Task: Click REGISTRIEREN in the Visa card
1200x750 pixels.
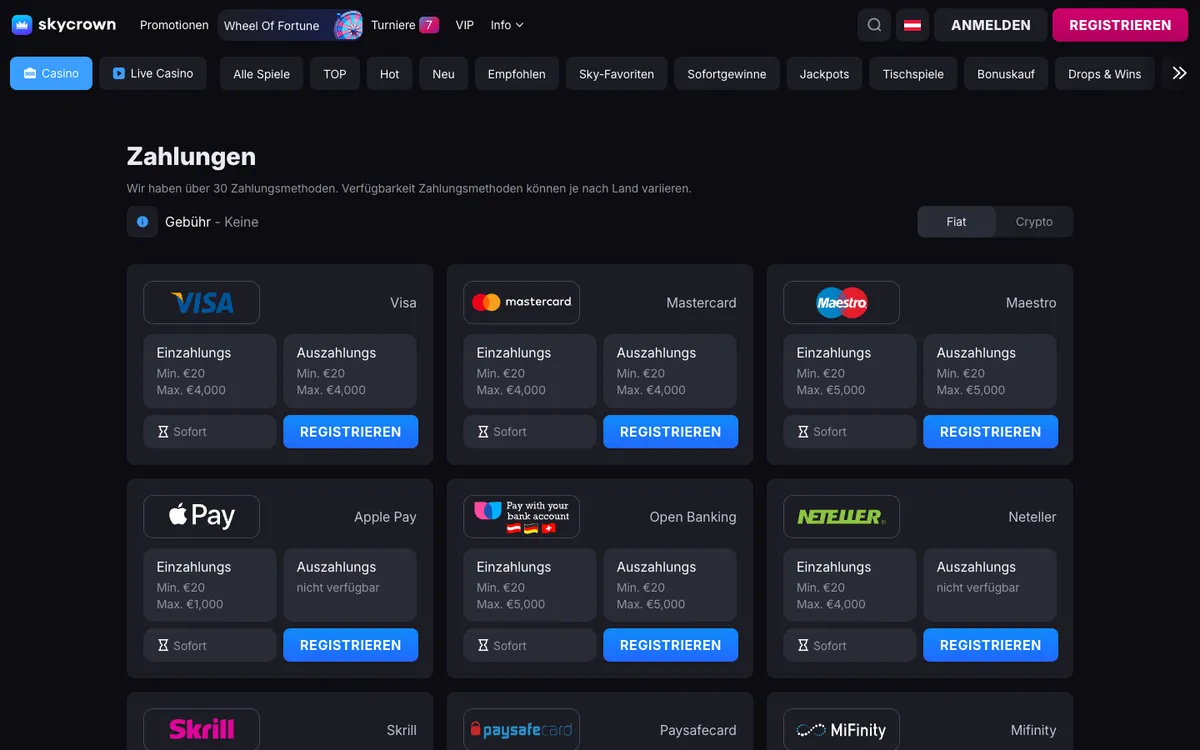Action: pyautogui.click(x=351, y=432)
